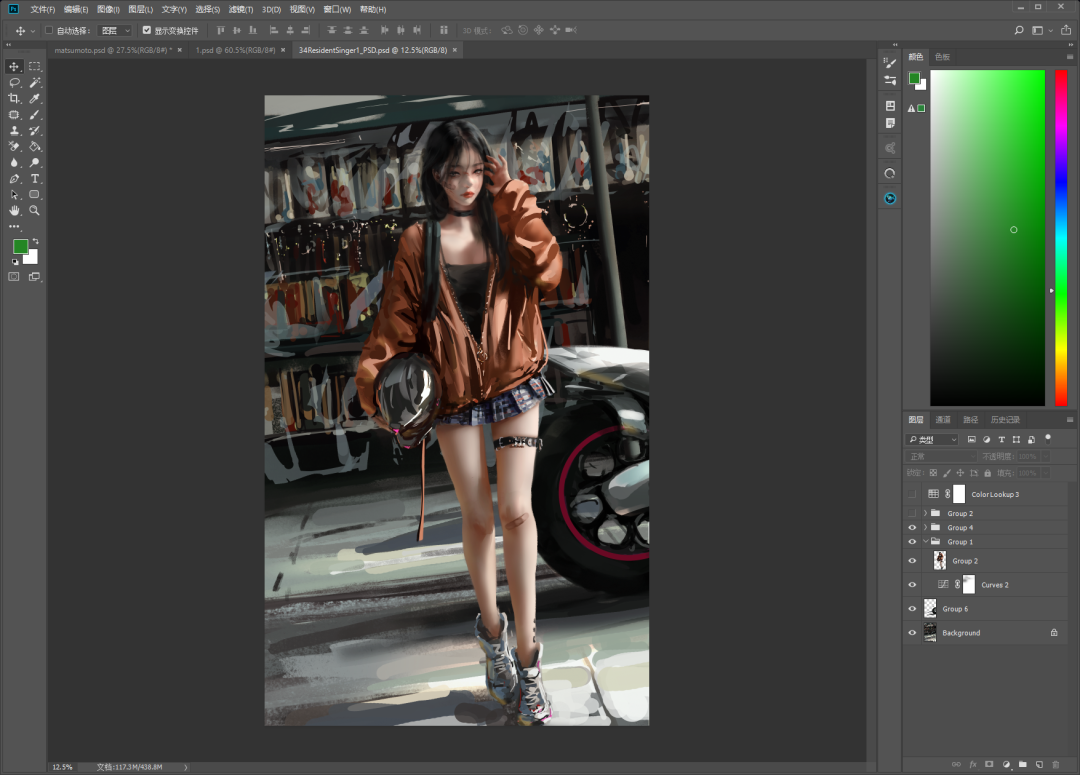This screenshot has width=1080, height=775.
Task: Open the 滤镜(T) menu
Action: coord(240,9)
